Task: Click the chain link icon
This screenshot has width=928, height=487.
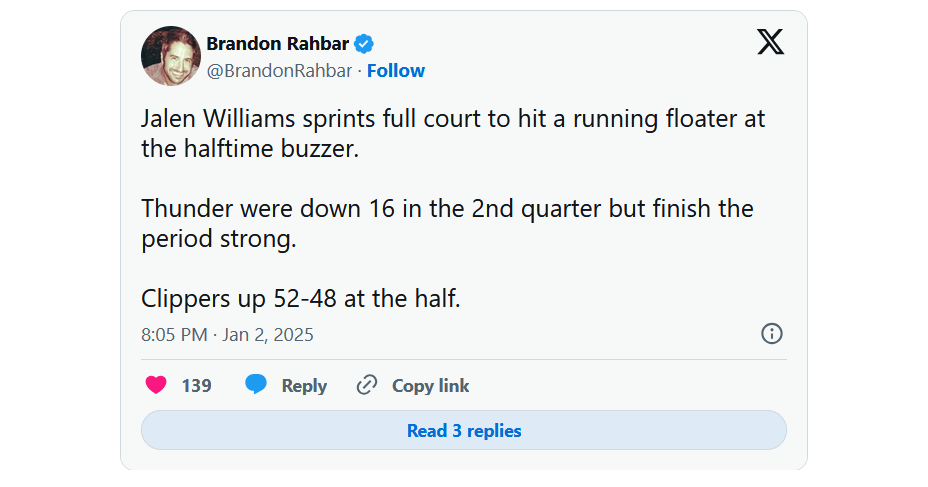Action: click(x=367, y=385)
